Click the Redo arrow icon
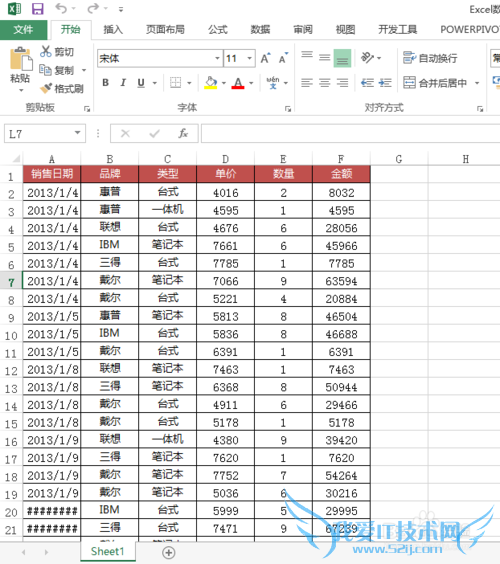 (93, 8)
